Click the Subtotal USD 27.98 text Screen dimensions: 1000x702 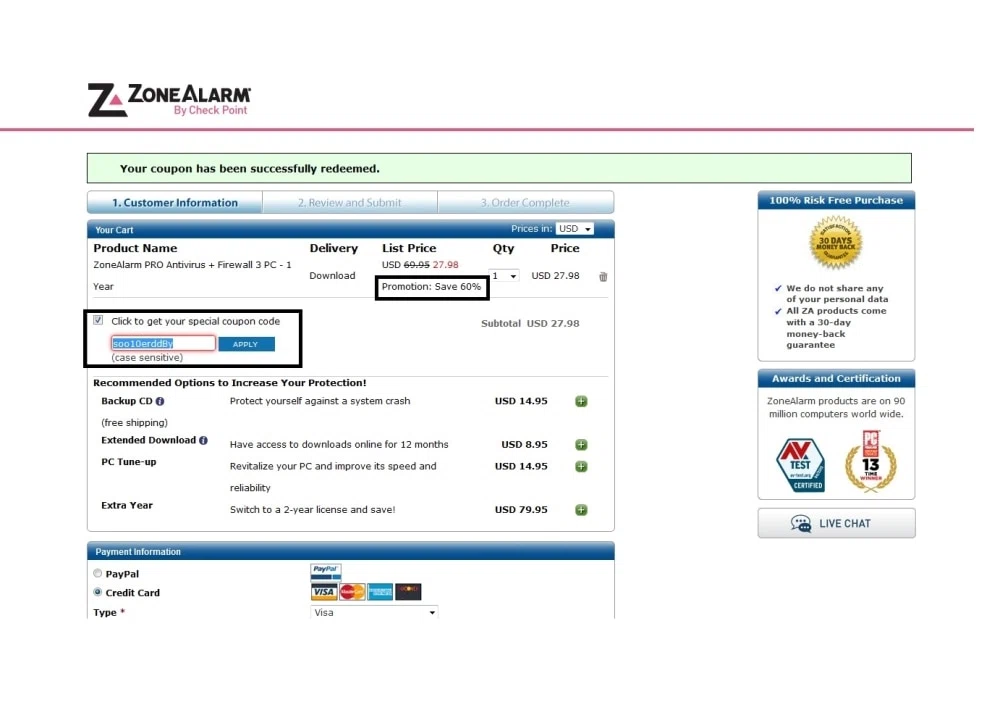pyautogui.click(x=530, y=323)
